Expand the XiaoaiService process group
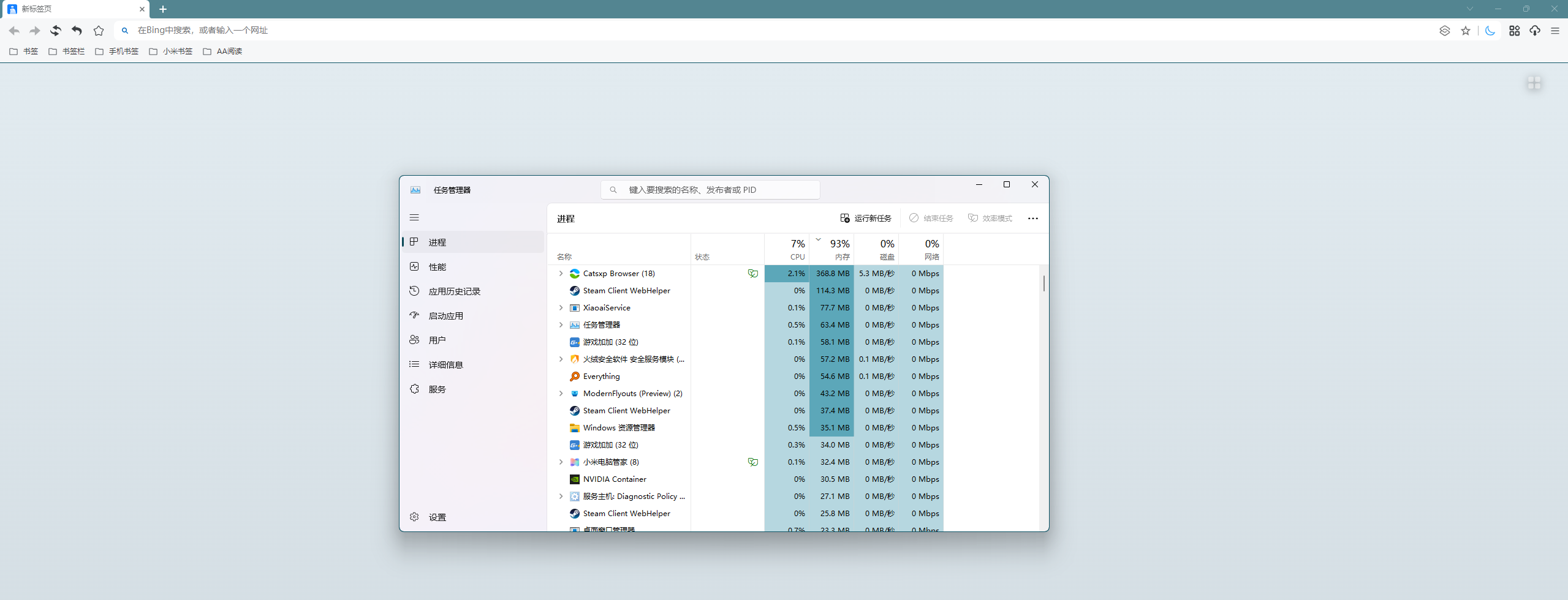The image size is (1568, 600). tap(561, 308)
